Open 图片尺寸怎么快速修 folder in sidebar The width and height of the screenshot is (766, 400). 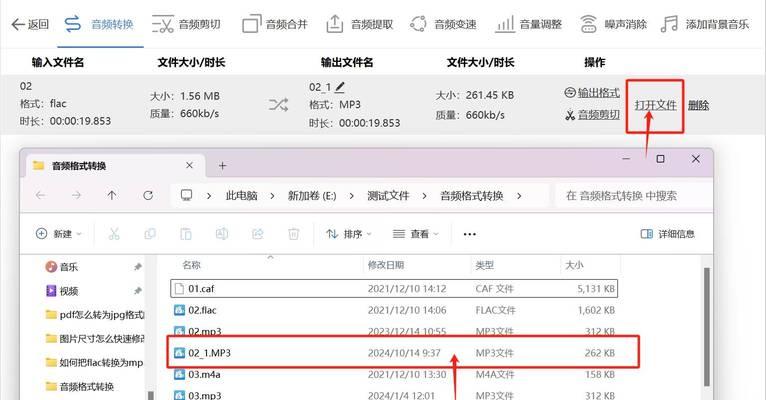tap(95, 338)
